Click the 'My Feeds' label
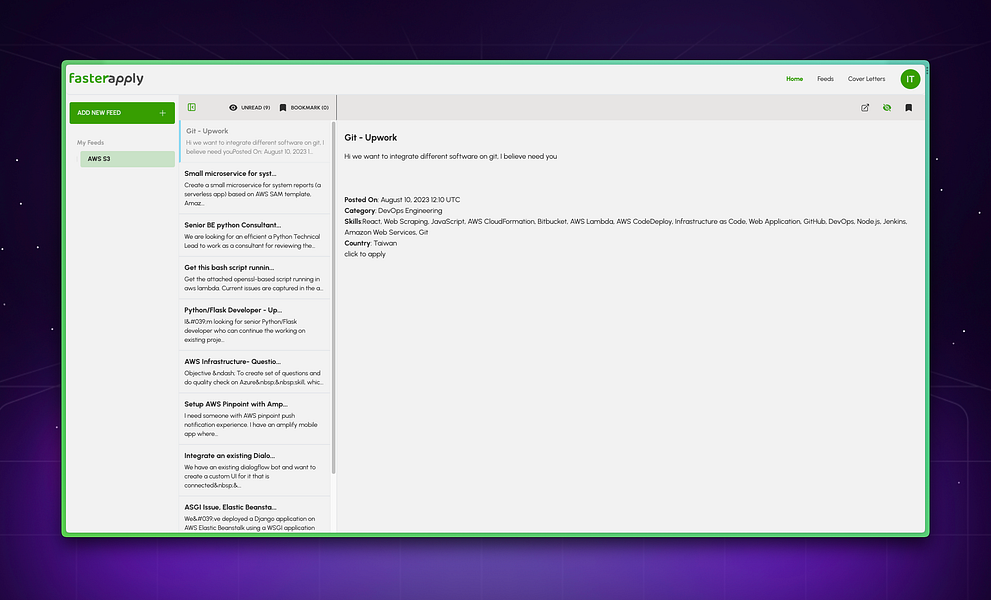 [x=90, y=143]
